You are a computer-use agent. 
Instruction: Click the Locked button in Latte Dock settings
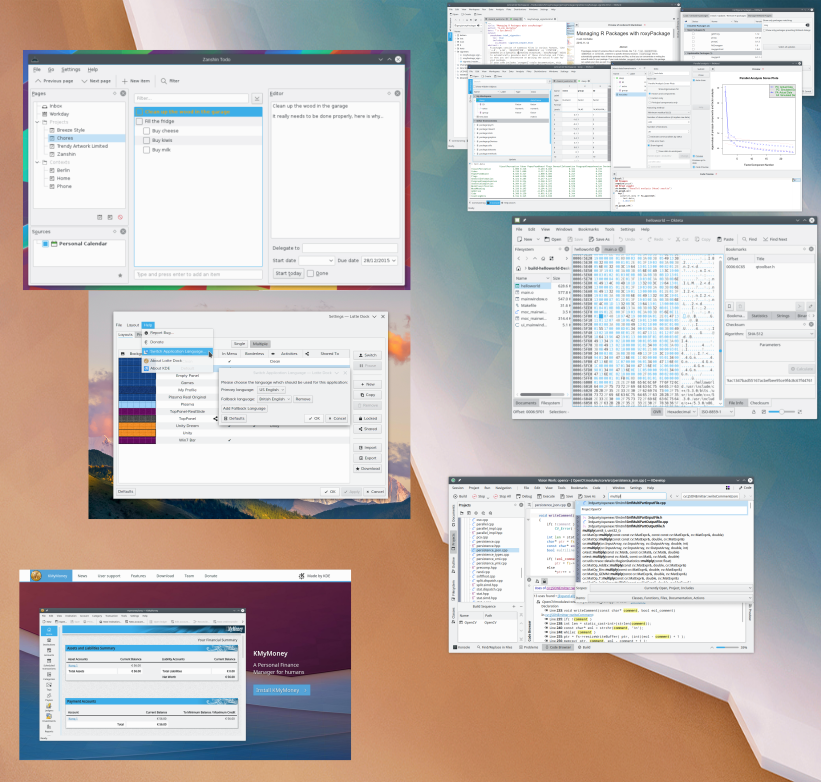(368, 418)
